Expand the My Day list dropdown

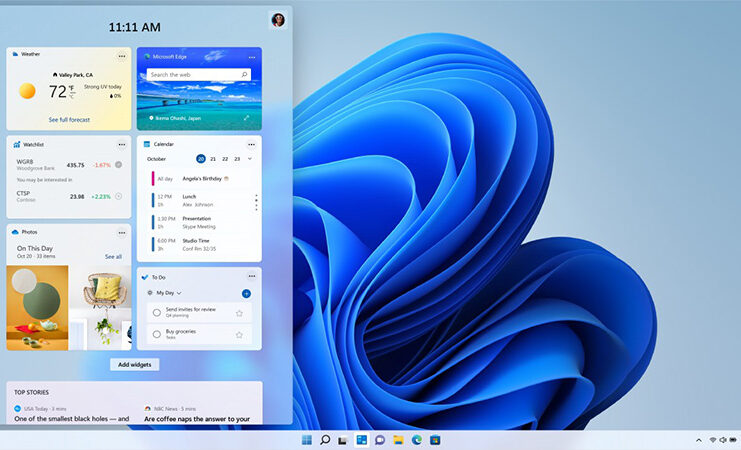[x=179, y=293]
